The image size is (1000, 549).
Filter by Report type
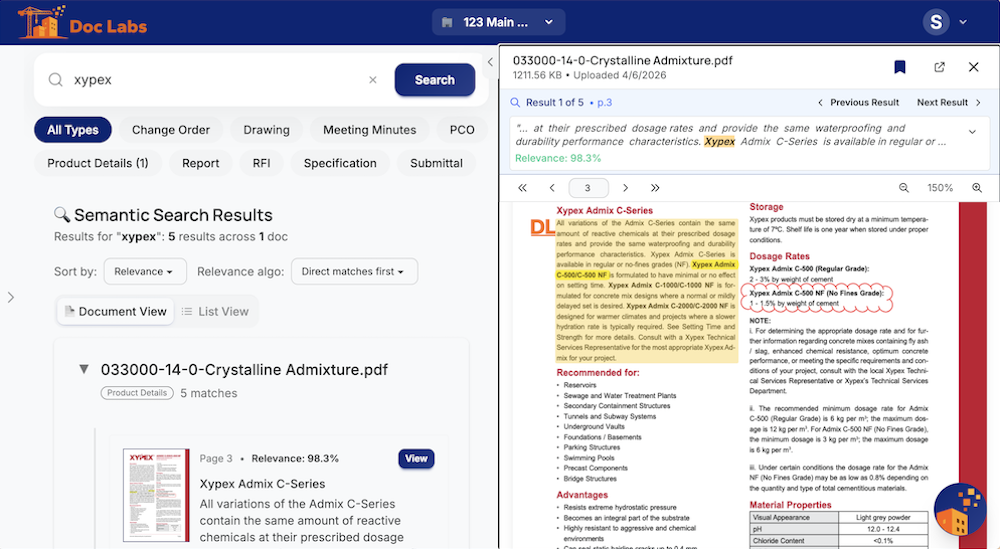pos(200,163)
